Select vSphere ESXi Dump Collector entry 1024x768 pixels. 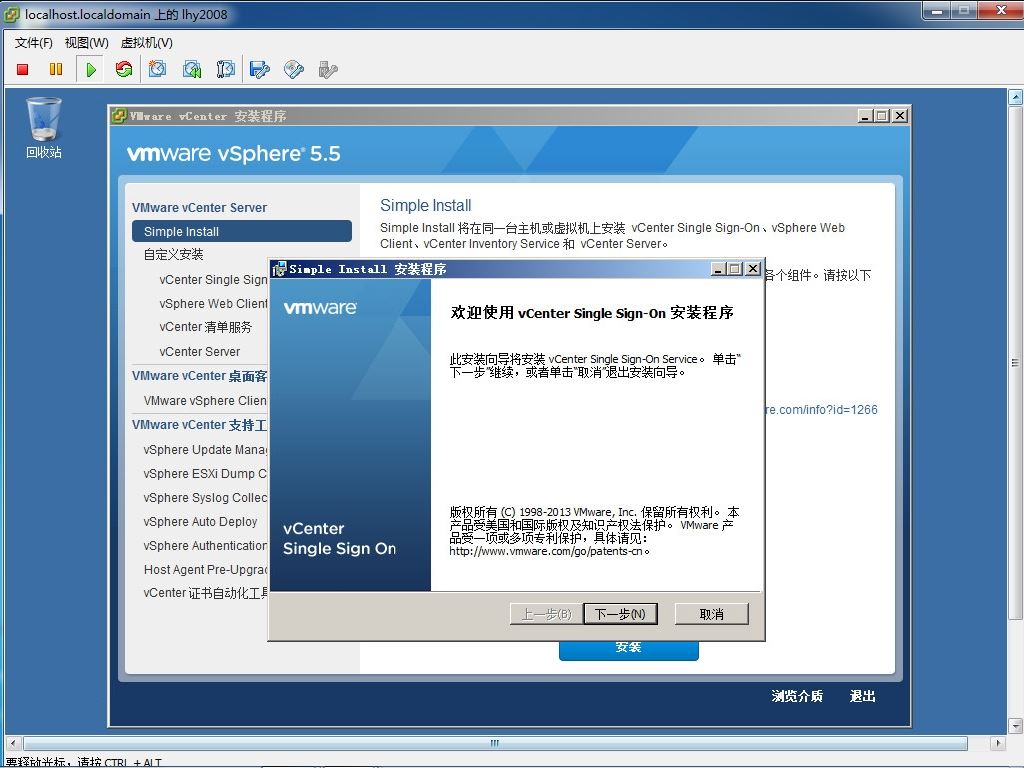(x=205, y=473)
